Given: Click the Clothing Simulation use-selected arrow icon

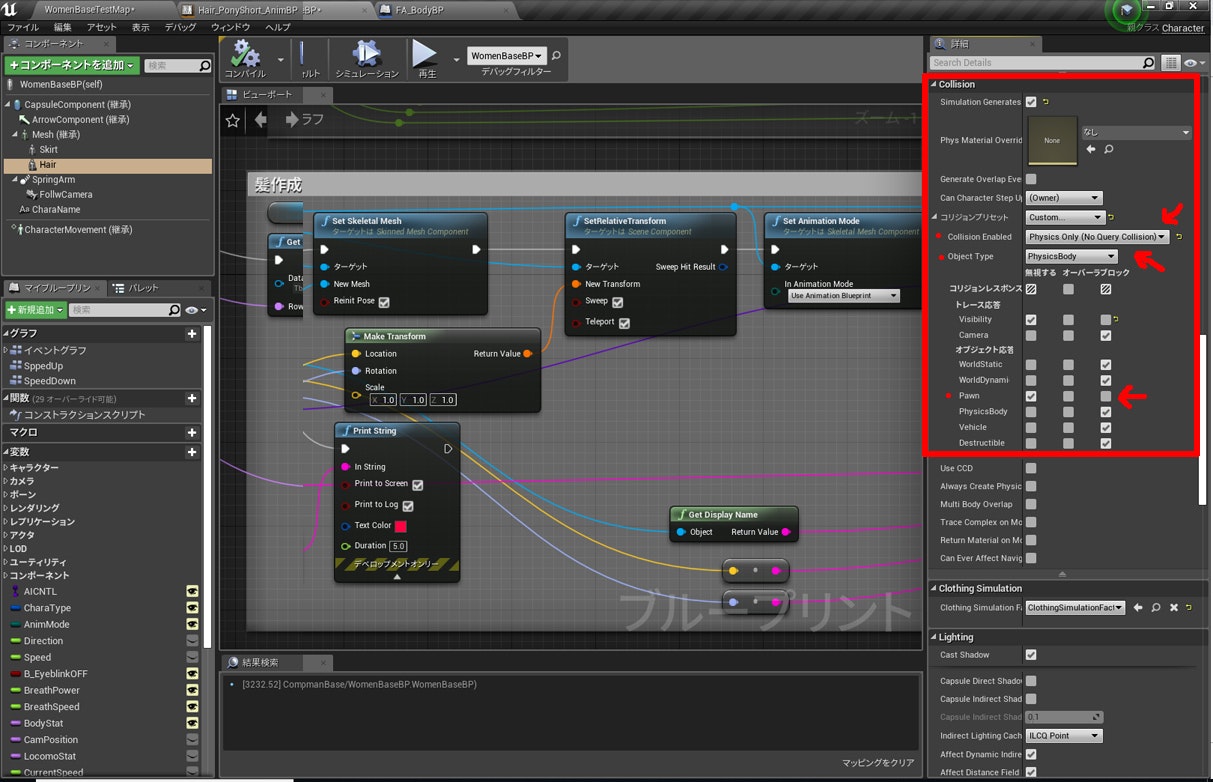Looking at the screenshot, I should (1138, 607).
